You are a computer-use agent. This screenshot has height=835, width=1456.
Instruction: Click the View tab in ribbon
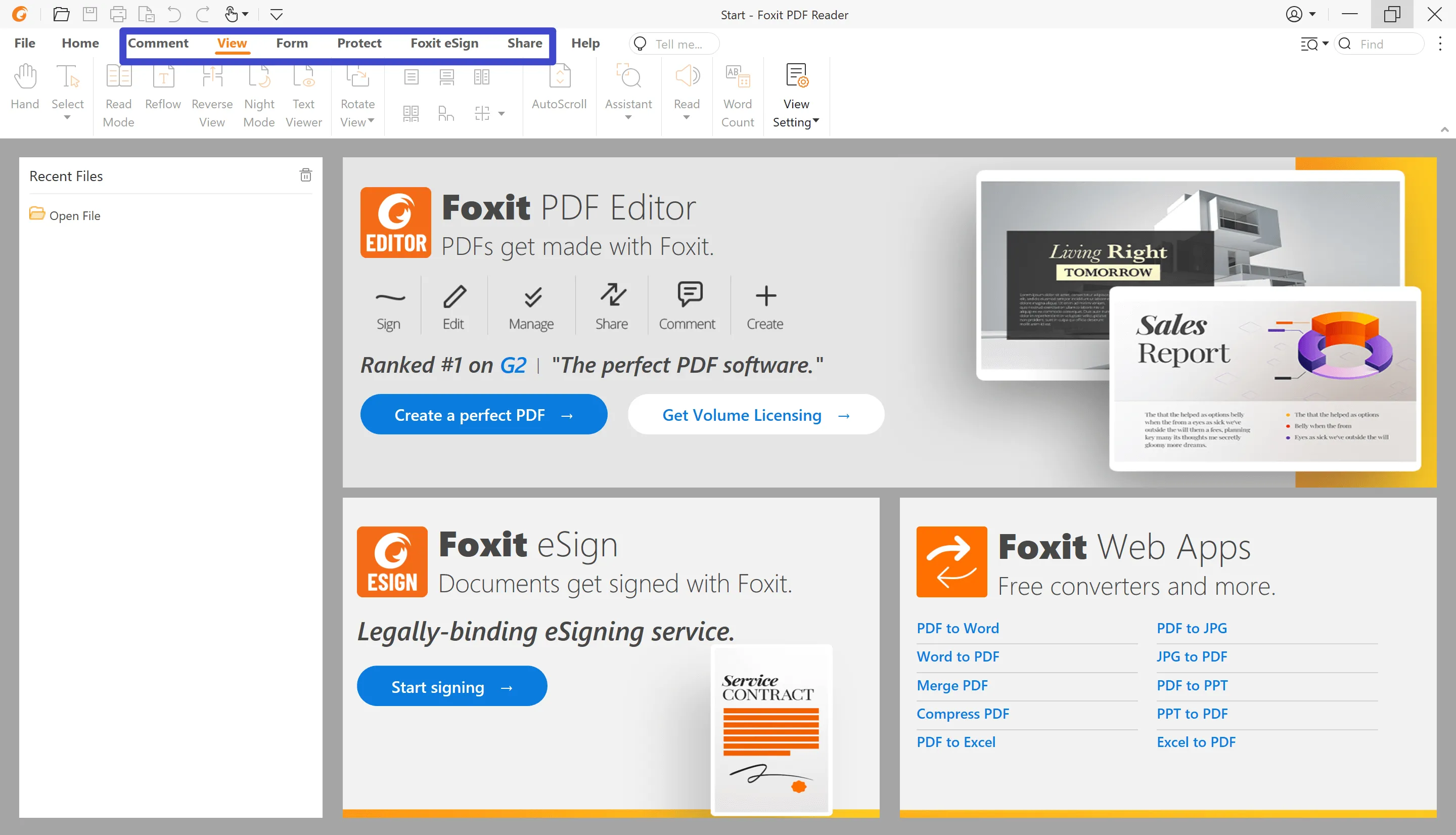[232, 44]
